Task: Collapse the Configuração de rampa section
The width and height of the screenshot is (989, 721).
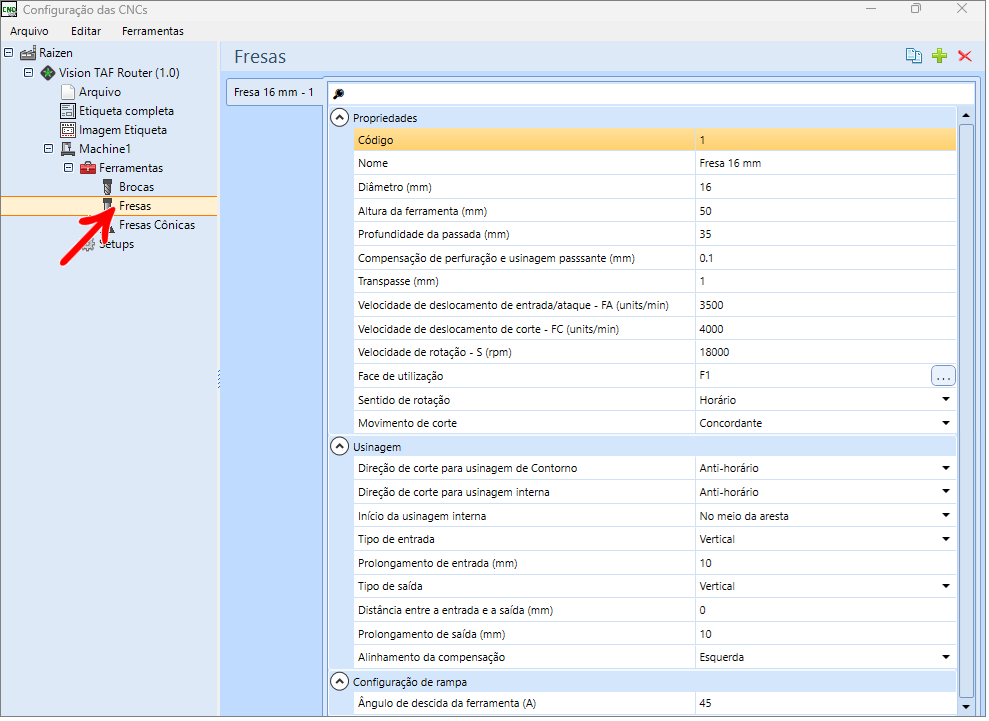Action: click(339, 682)
